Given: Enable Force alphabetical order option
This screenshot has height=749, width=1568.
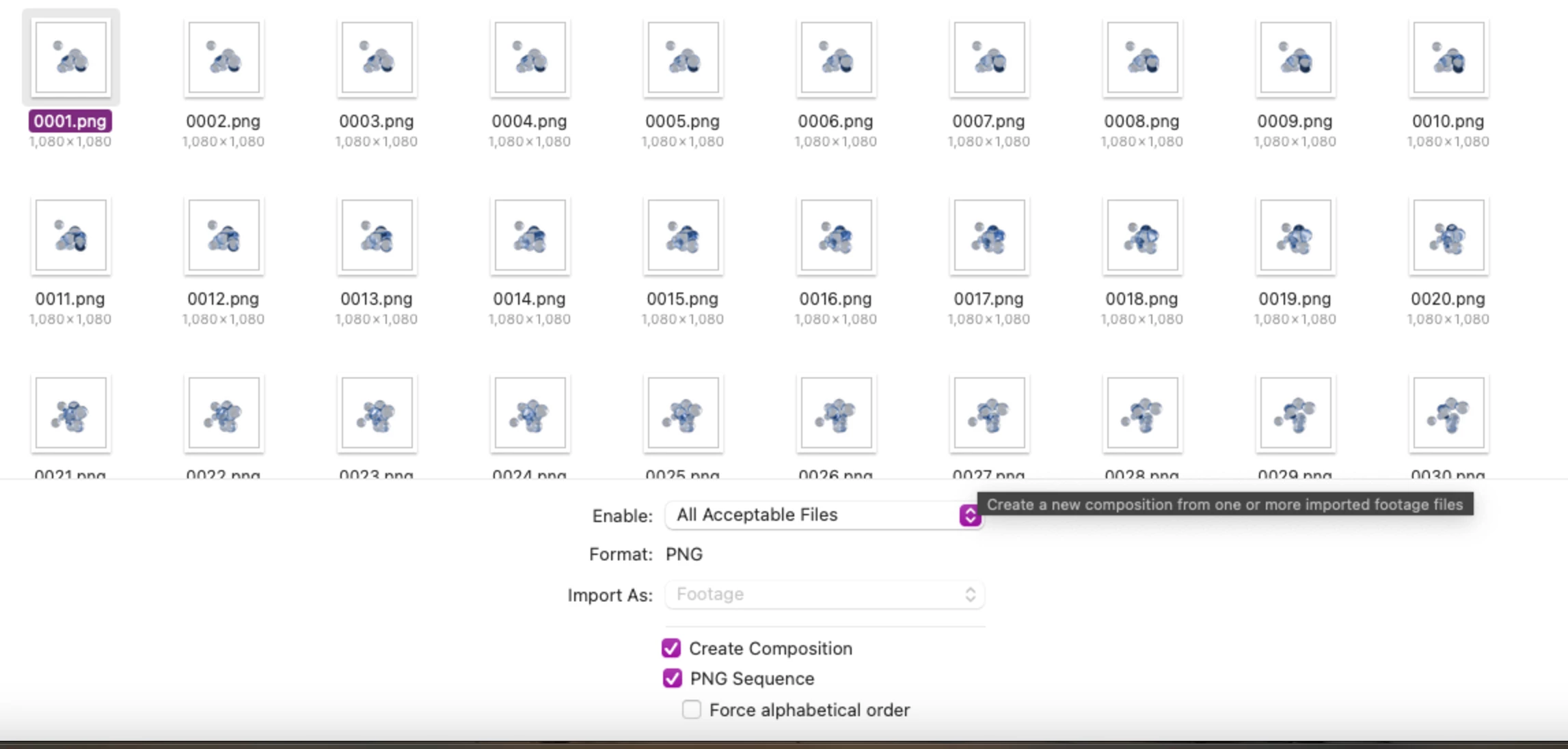Looking at the screenshot, I should [691, 709].
